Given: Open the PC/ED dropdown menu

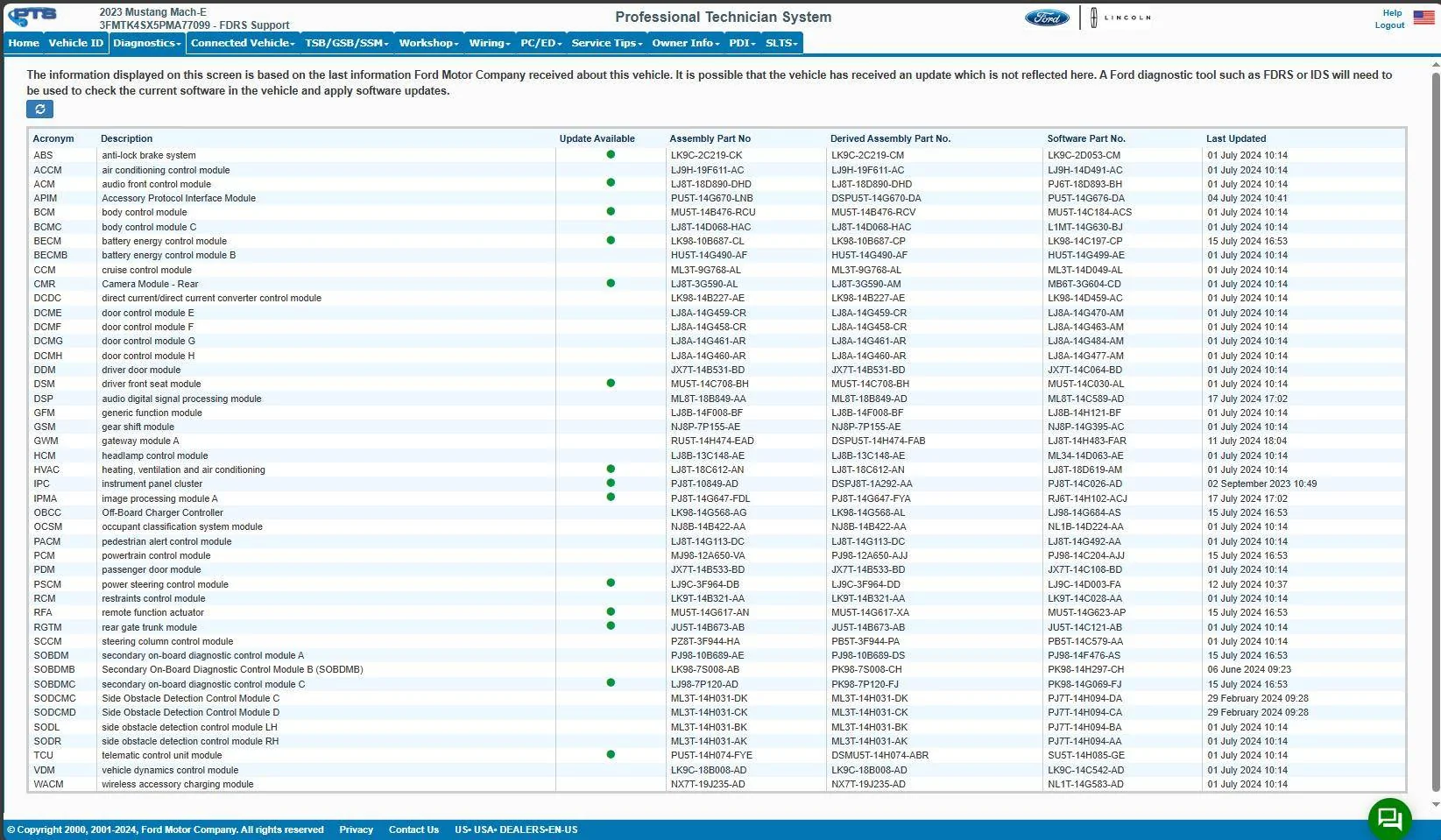Looking at the screenshot, I should click(x=540, y=43).
